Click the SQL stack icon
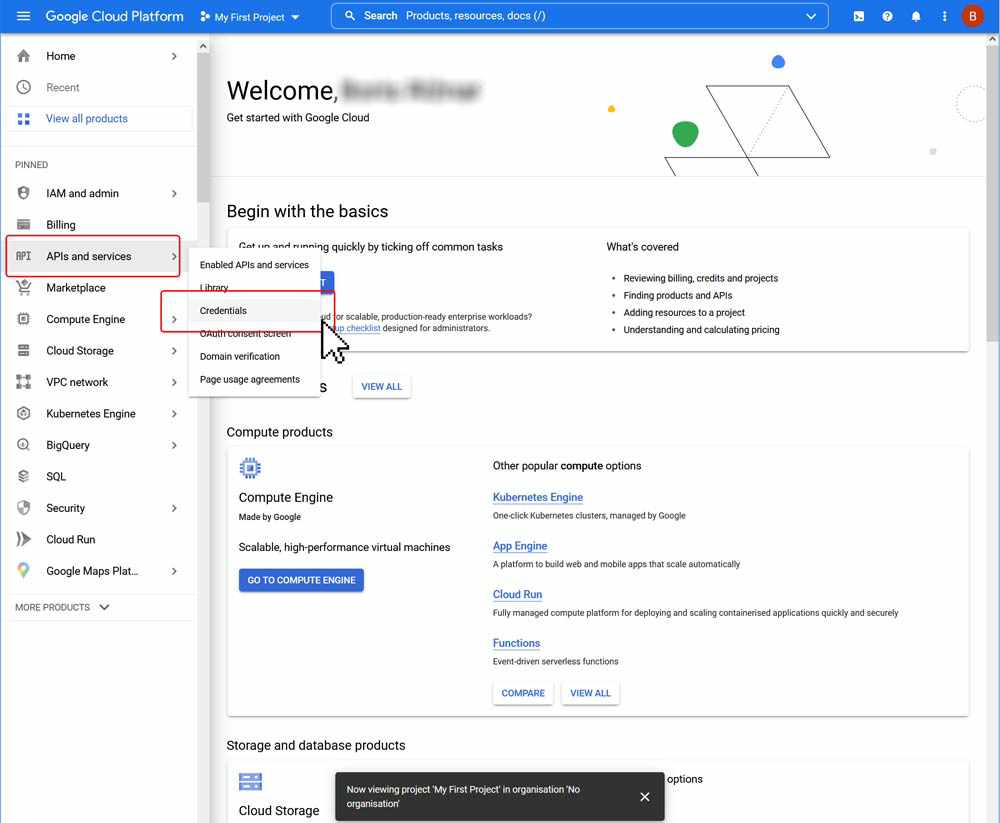 (24, 477)
